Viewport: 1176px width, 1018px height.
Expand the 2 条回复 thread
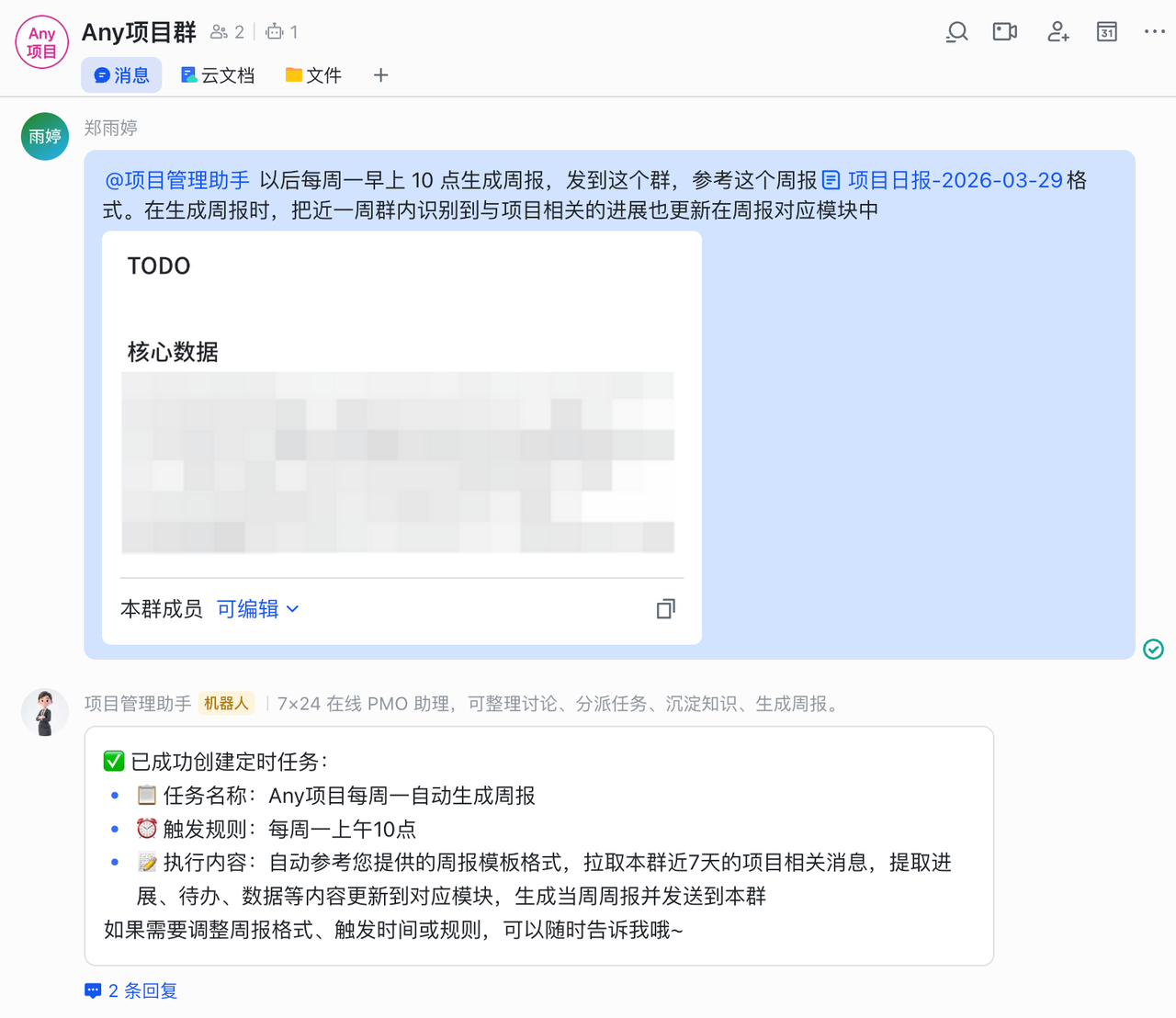(131, 990)
